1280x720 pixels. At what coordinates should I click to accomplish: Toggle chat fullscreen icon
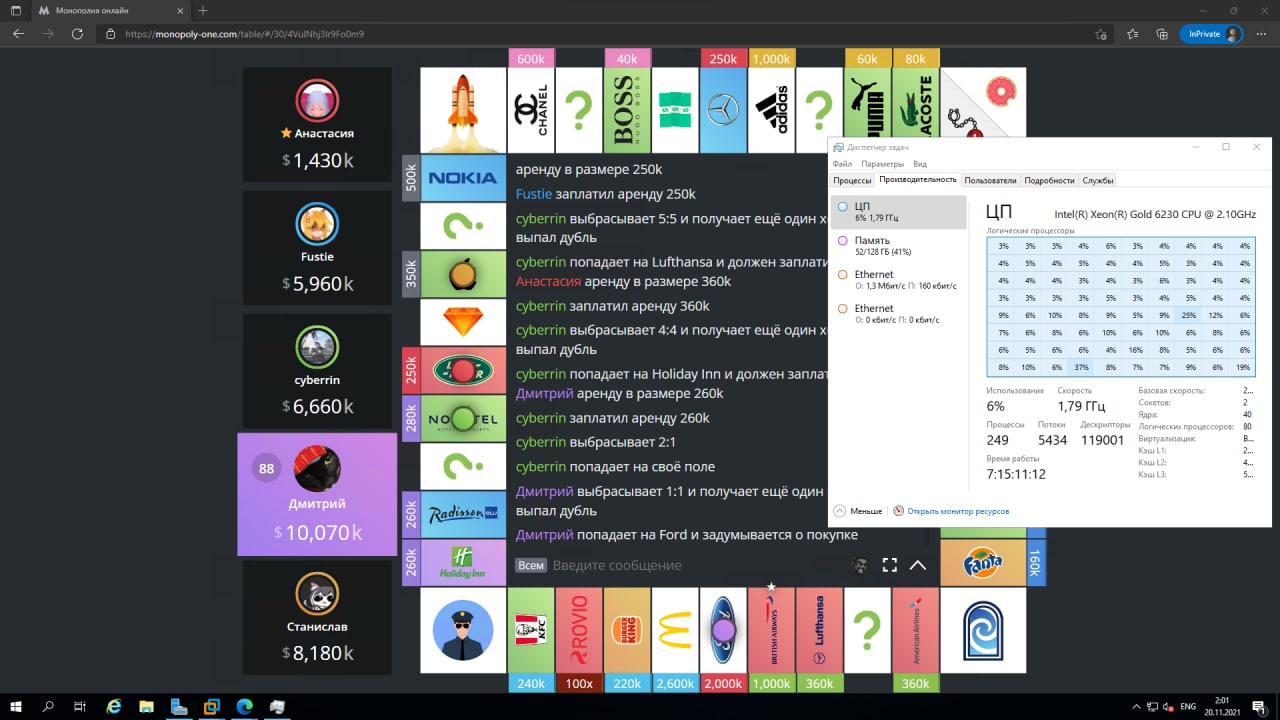click(x=889, y=565)
